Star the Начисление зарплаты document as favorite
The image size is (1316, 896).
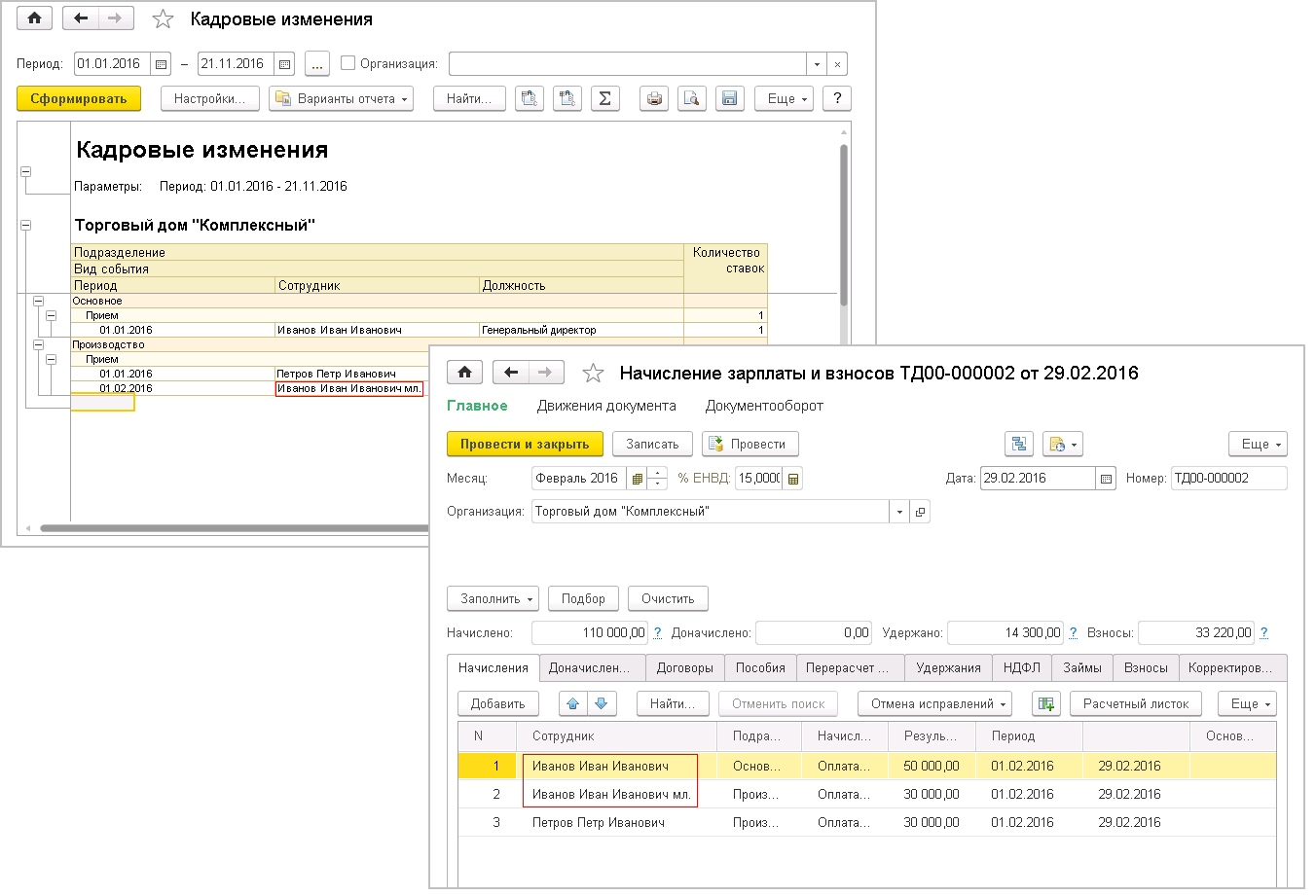point(593,374)
